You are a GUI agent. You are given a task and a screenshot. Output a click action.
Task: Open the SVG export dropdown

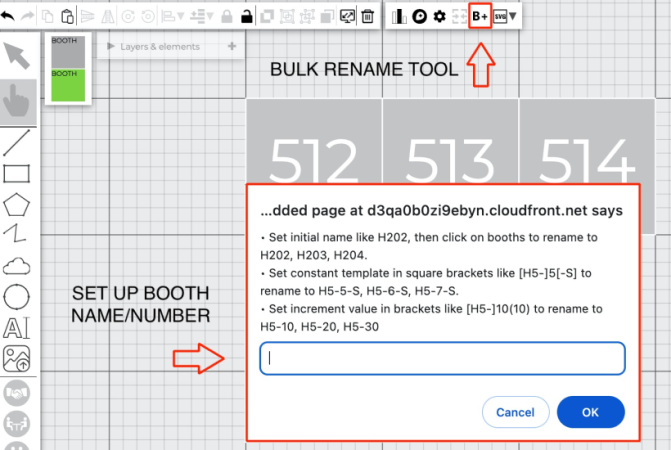pos(505,16)
